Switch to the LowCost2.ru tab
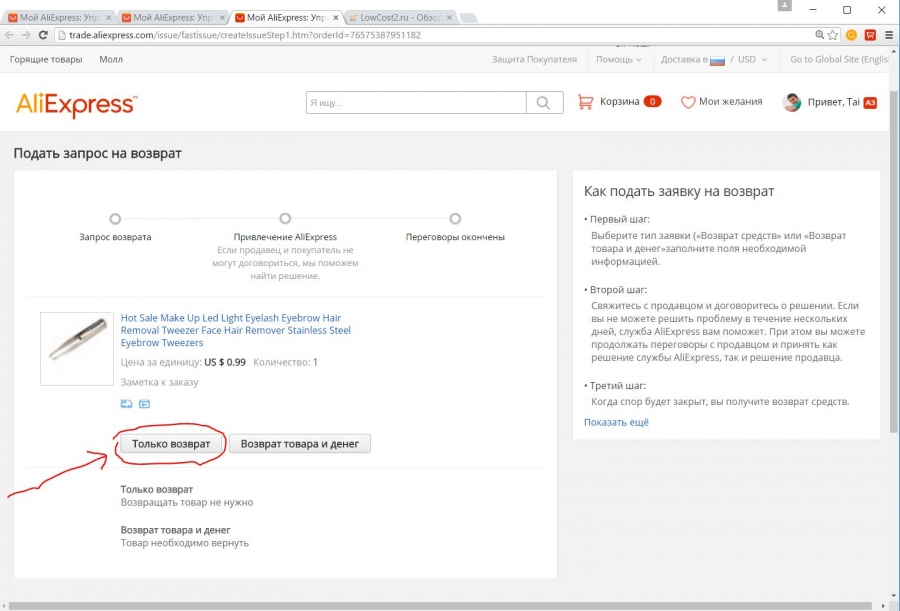The height and width of the screenshot is (611, 900). pos(400,18)
